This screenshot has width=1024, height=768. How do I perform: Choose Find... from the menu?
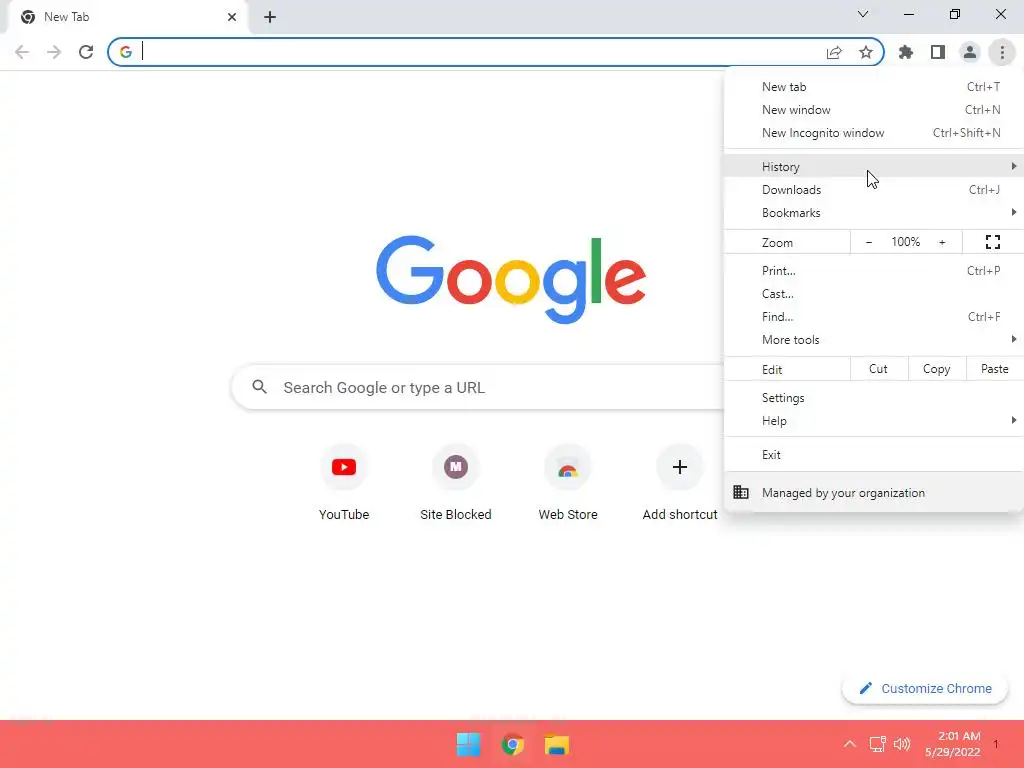[874, 316]
